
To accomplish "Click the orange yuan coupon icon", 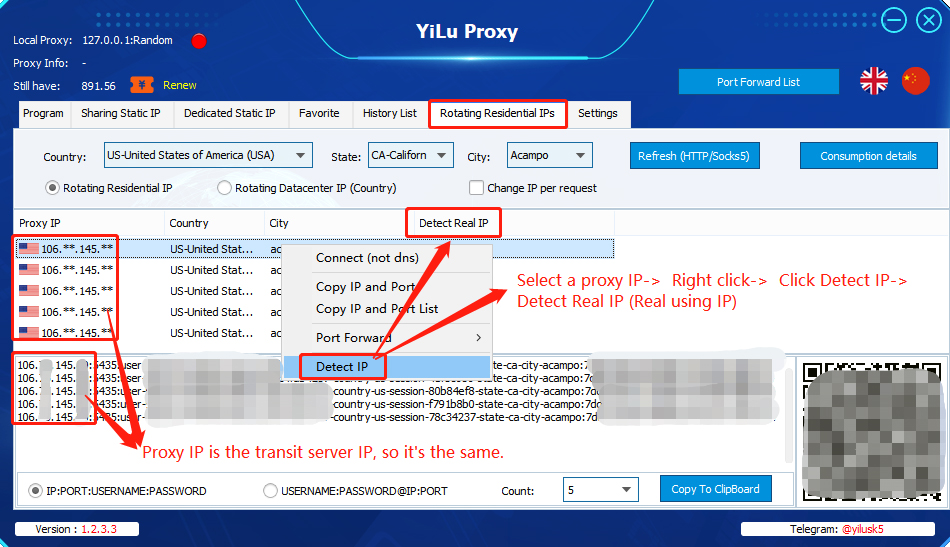I will [x=142, y=85].
